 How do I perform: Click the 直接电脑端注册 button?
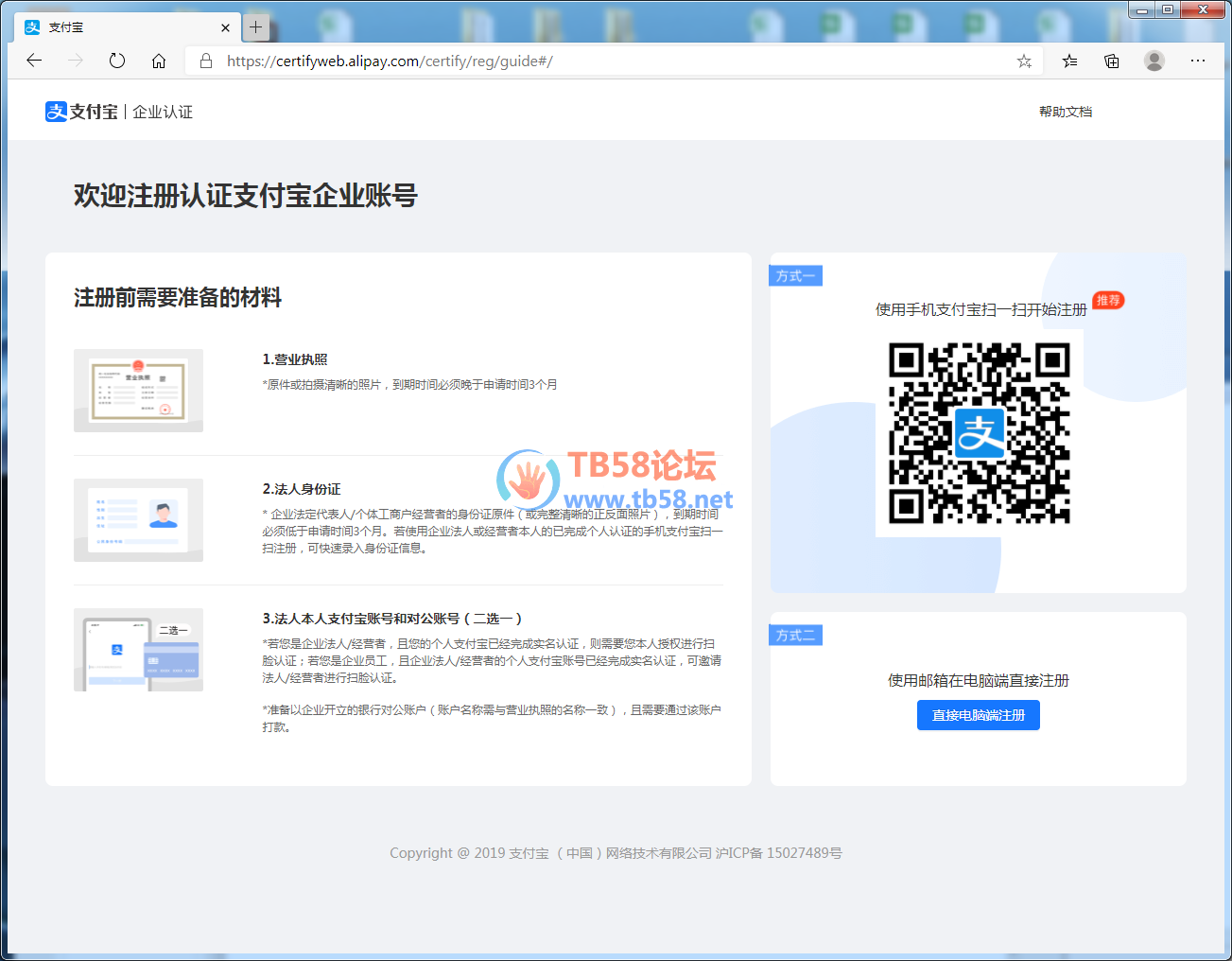(979, 715)
